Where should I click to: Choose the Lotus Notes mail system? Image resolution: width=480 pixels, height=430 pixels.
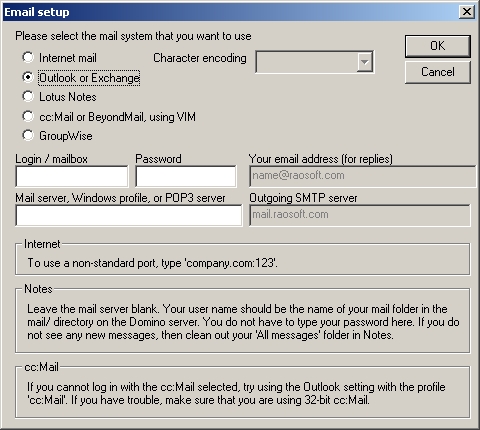(28, 97)
